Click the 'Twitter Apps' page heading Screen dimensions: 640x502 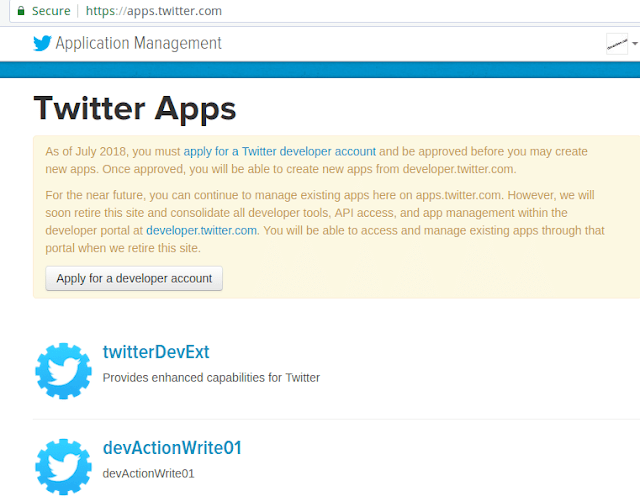135,108
